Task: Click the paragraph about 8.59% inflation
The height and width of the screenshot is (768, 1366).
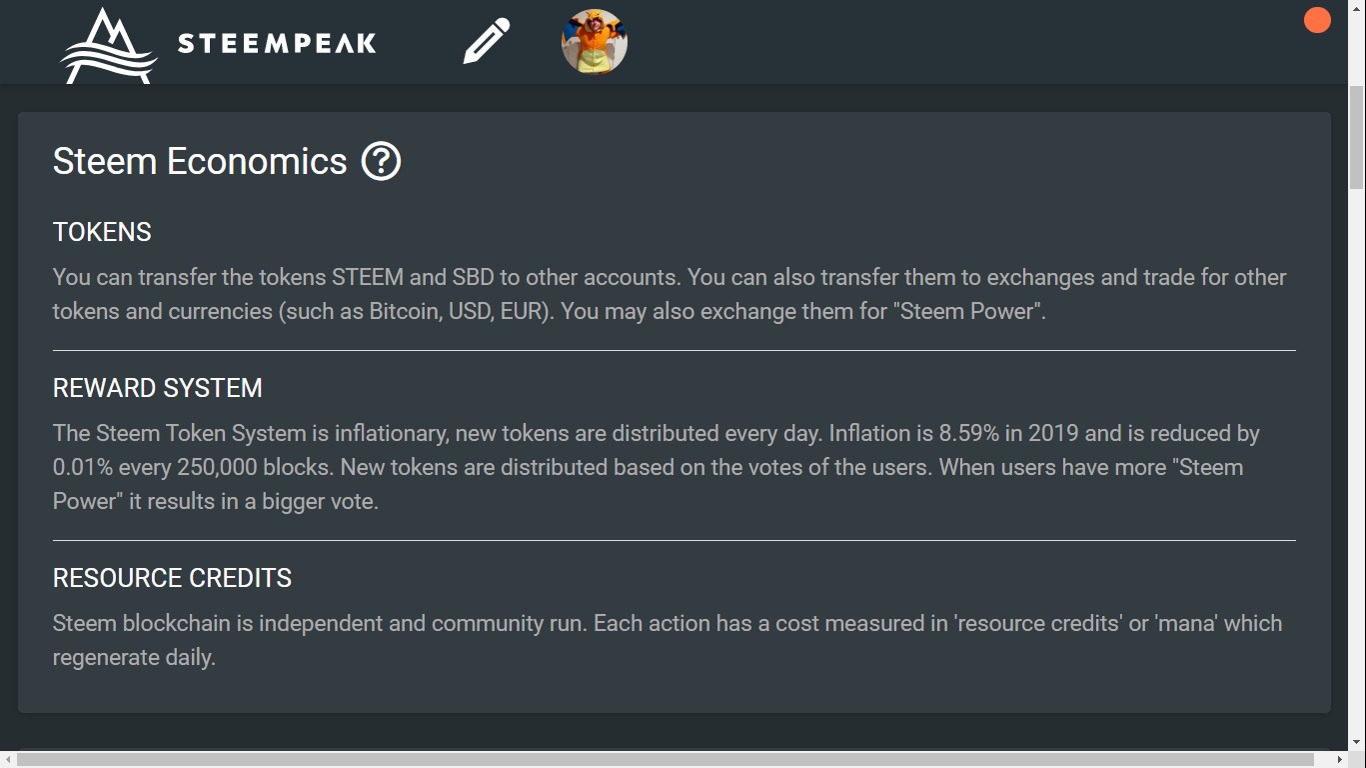Action: coord(656,467)
